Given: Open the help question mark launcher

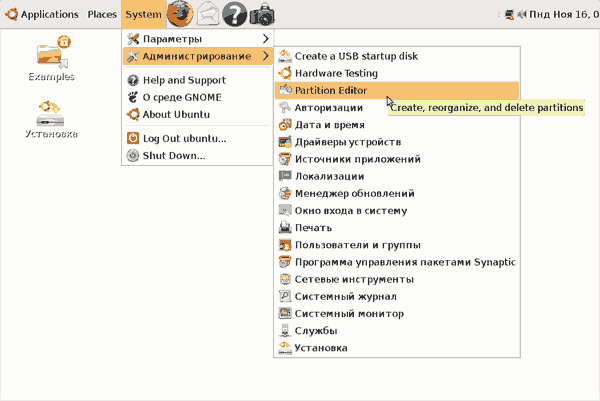Looking at the screenshot, I should point(234,14).
